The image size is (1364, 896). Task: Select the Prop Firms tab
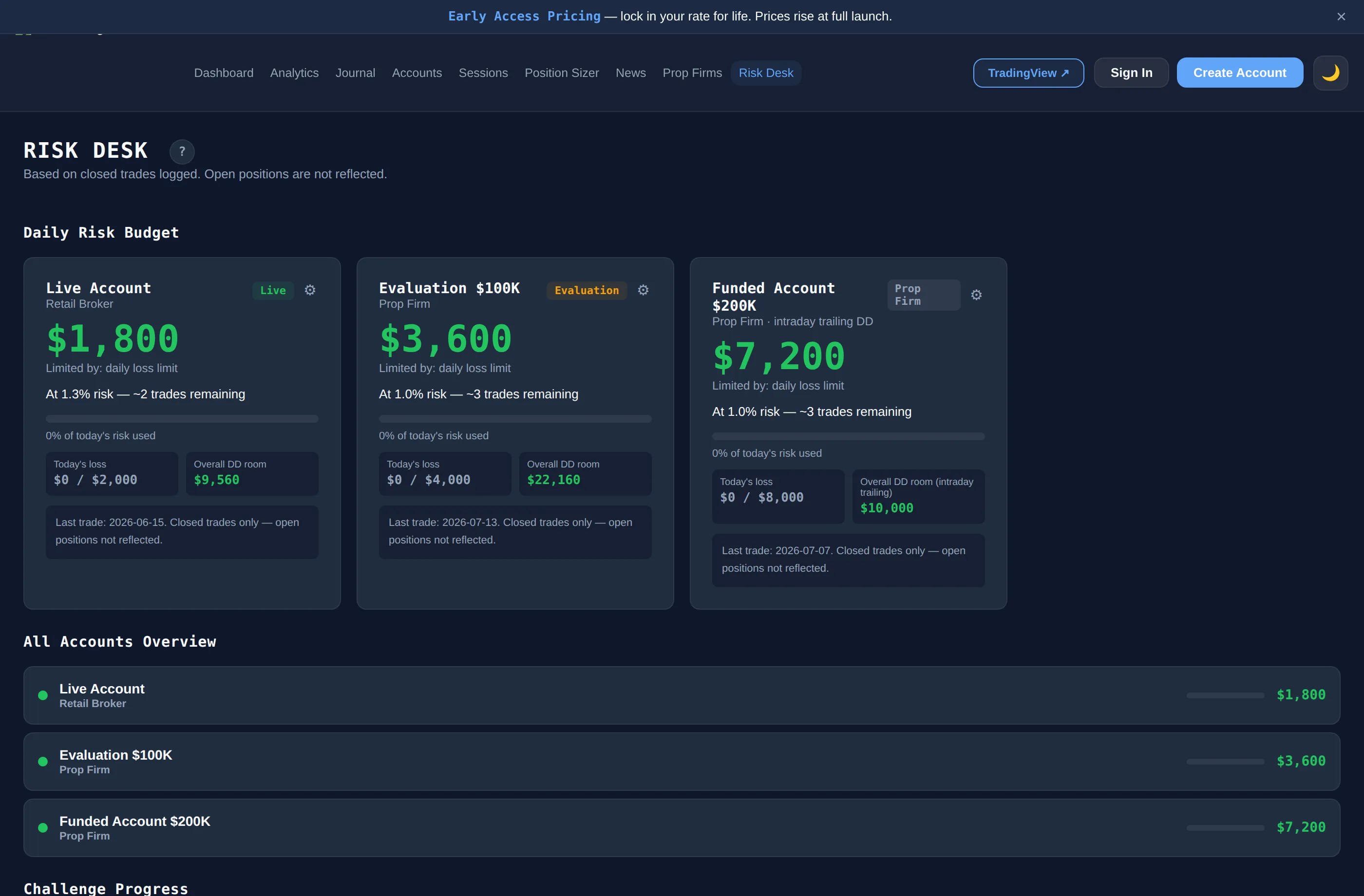pos(692,73)
